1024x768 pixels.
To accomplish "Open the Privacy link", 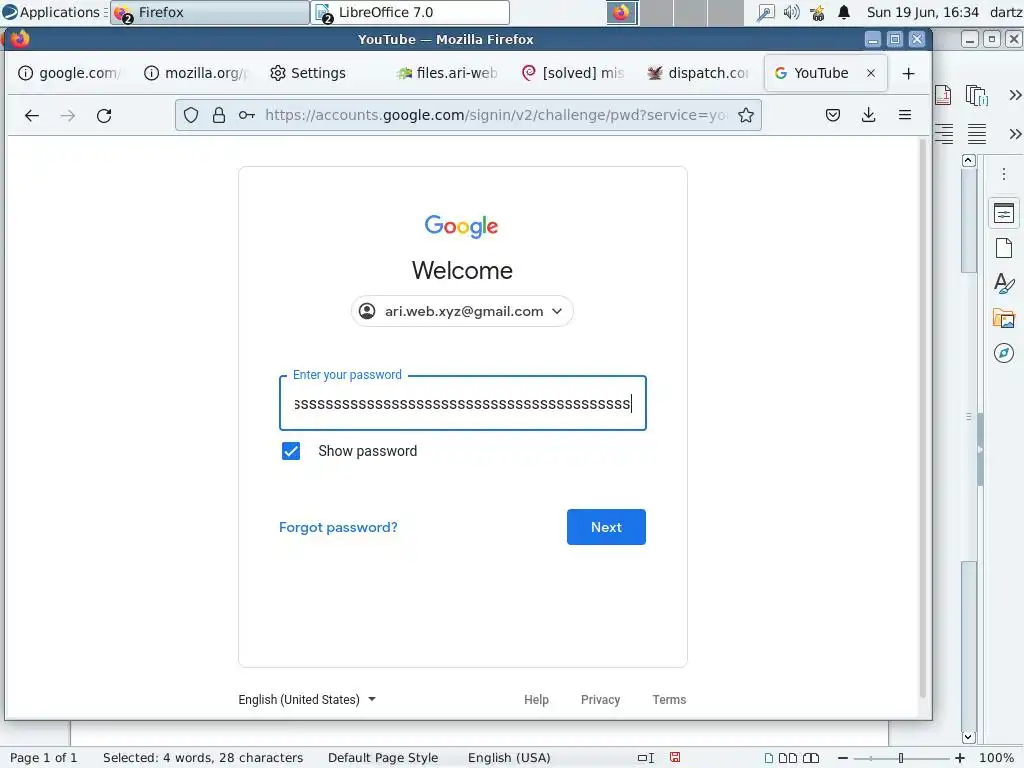I will click(600, 699).
